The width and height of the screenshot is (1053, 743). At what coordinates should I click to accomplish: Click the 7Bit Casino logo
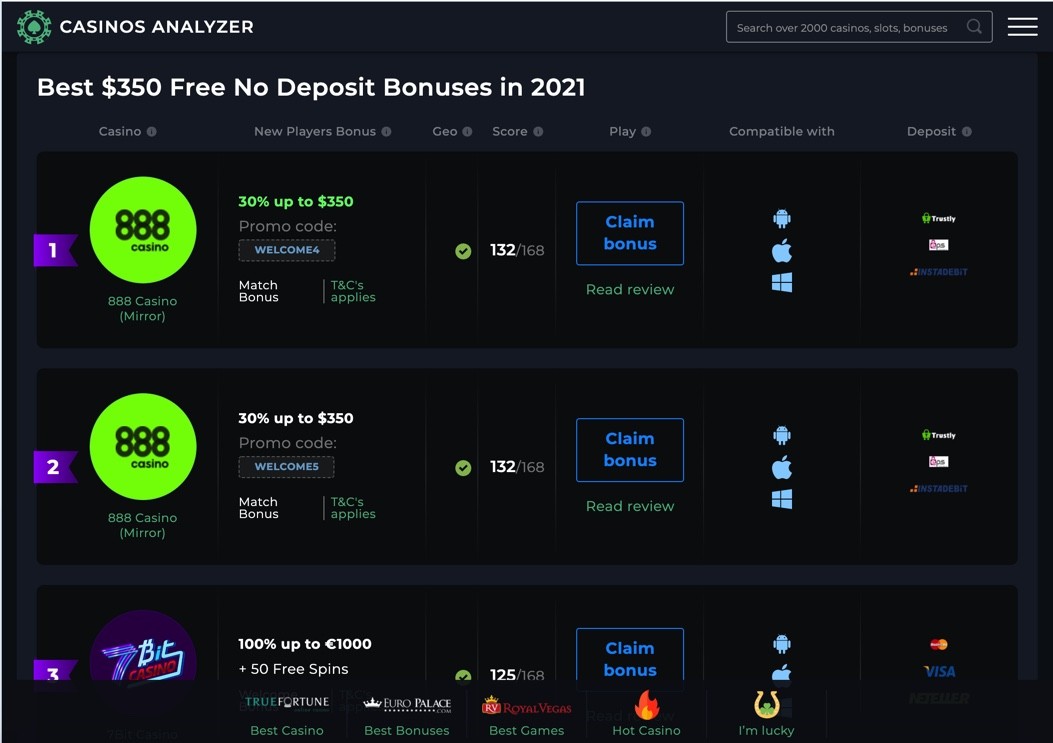point(143,646)
